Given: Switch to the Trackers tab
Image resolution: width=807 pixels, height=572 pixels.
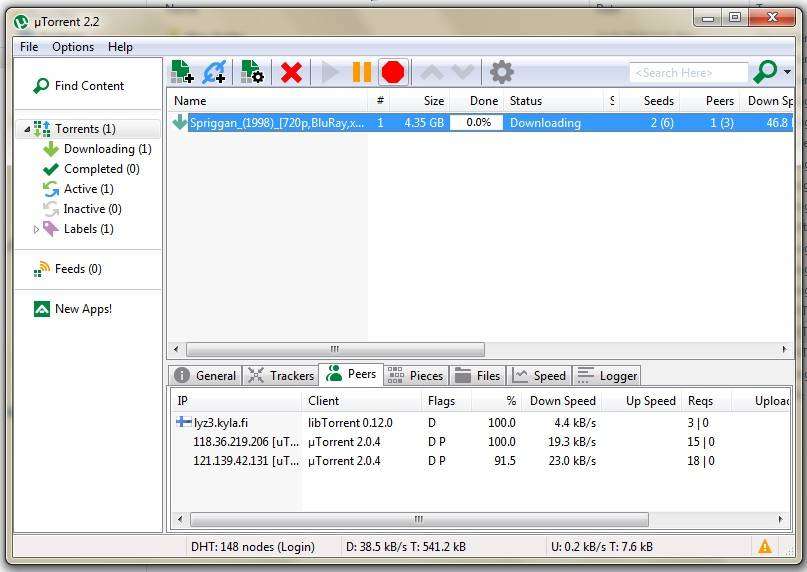Looking at the screenshot, I should click(x=281, y=376).
